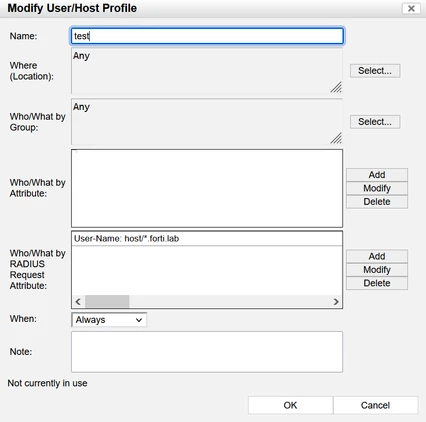Viewport: 426px width, 422px height.
Task: Click the left arrow of RADIUS list scrollbar
Action: 78,302
